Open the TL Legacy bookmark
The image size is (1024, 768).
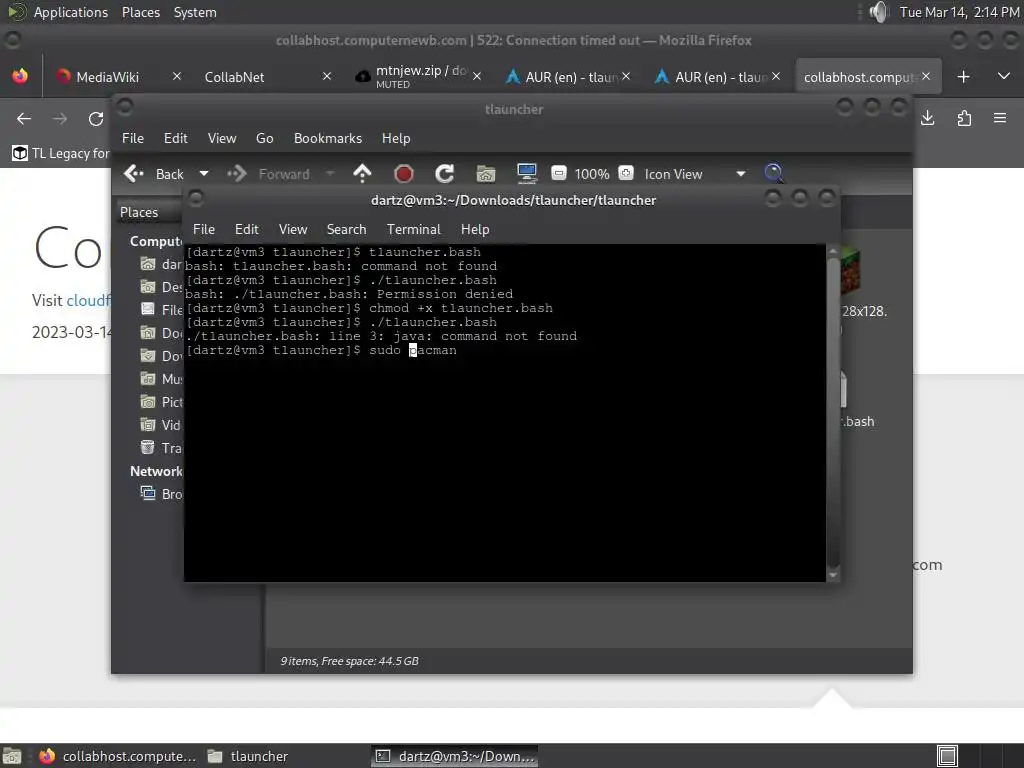click(x=61, y=153)
